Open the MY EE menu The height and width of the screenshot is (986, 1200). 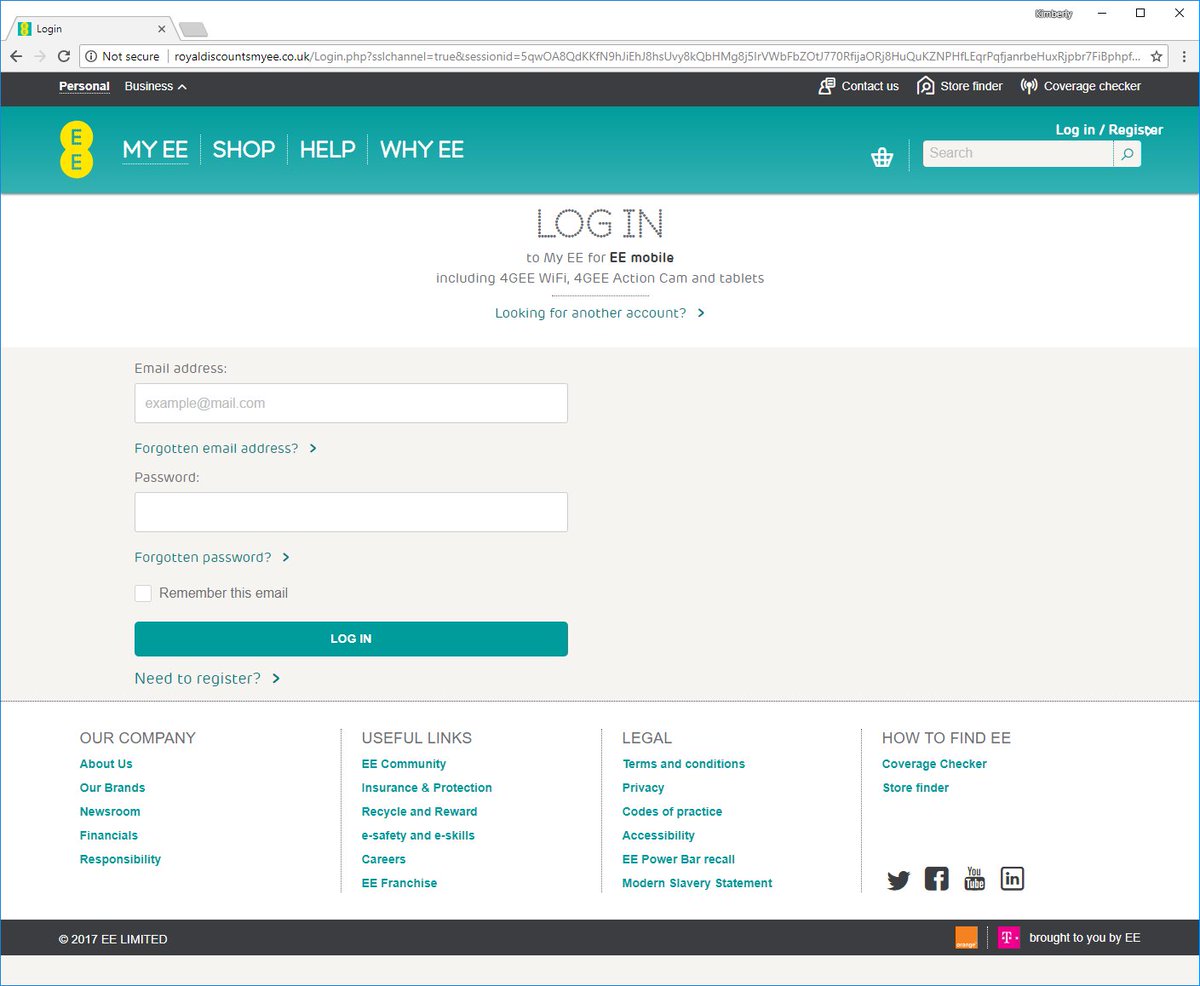pos(155,150)
